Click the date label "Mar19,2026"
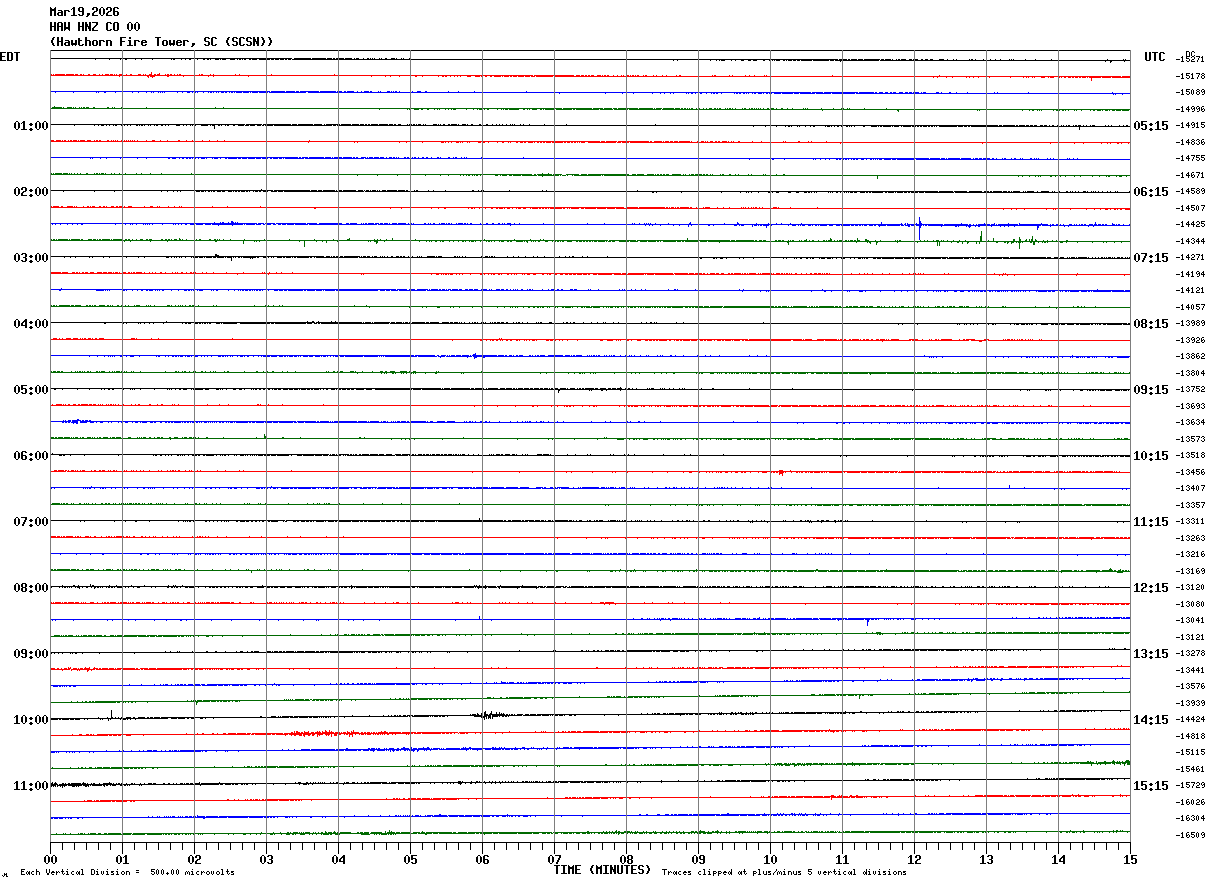The image size is (1210, 886). [84, 12]
